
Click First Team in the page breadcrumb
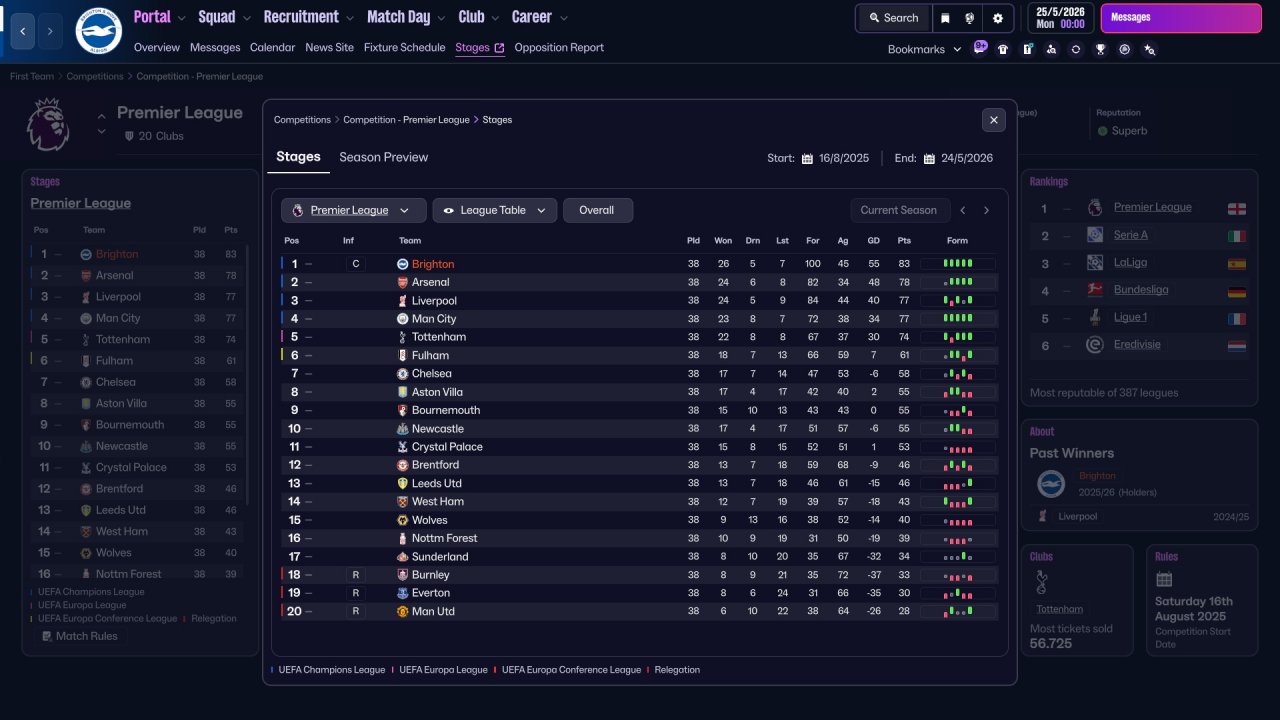32,76
